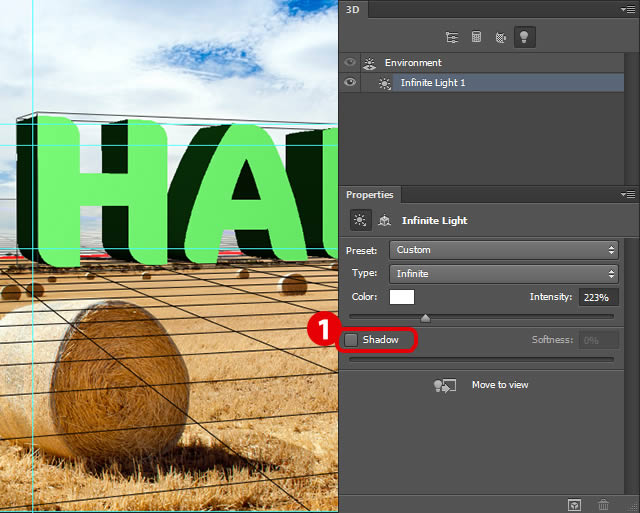Click the Infinite Light panel title
Screen dimensions: 640x513
tap(435, 221)
